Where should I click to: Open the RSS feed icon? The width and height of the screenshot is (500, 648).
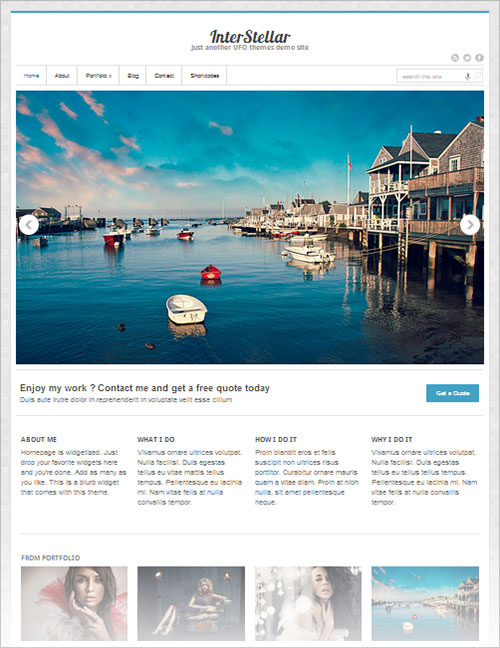[455, 58]
